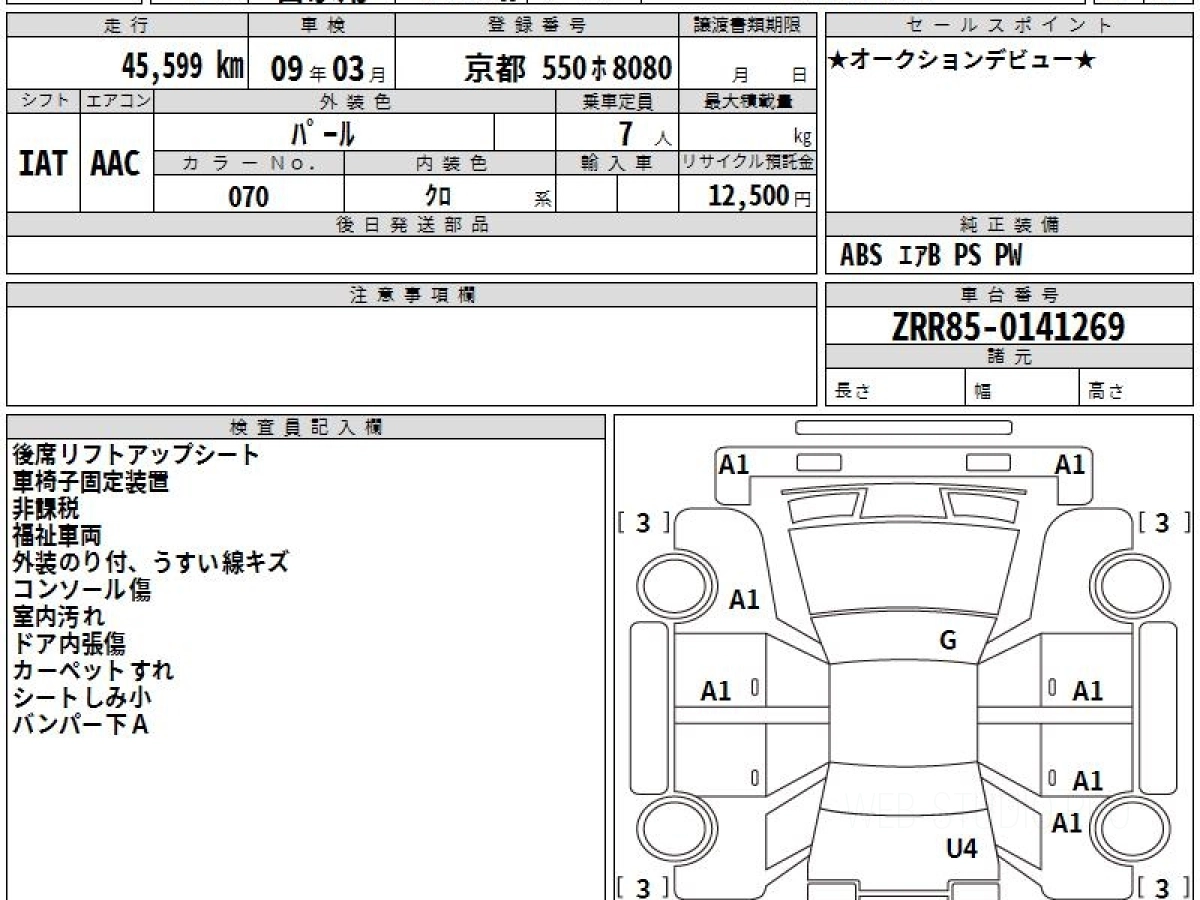Select the 後席リフトアップシート inspector note
The width and height of the screenshot is (1200, 900).
tap(136, 455)
